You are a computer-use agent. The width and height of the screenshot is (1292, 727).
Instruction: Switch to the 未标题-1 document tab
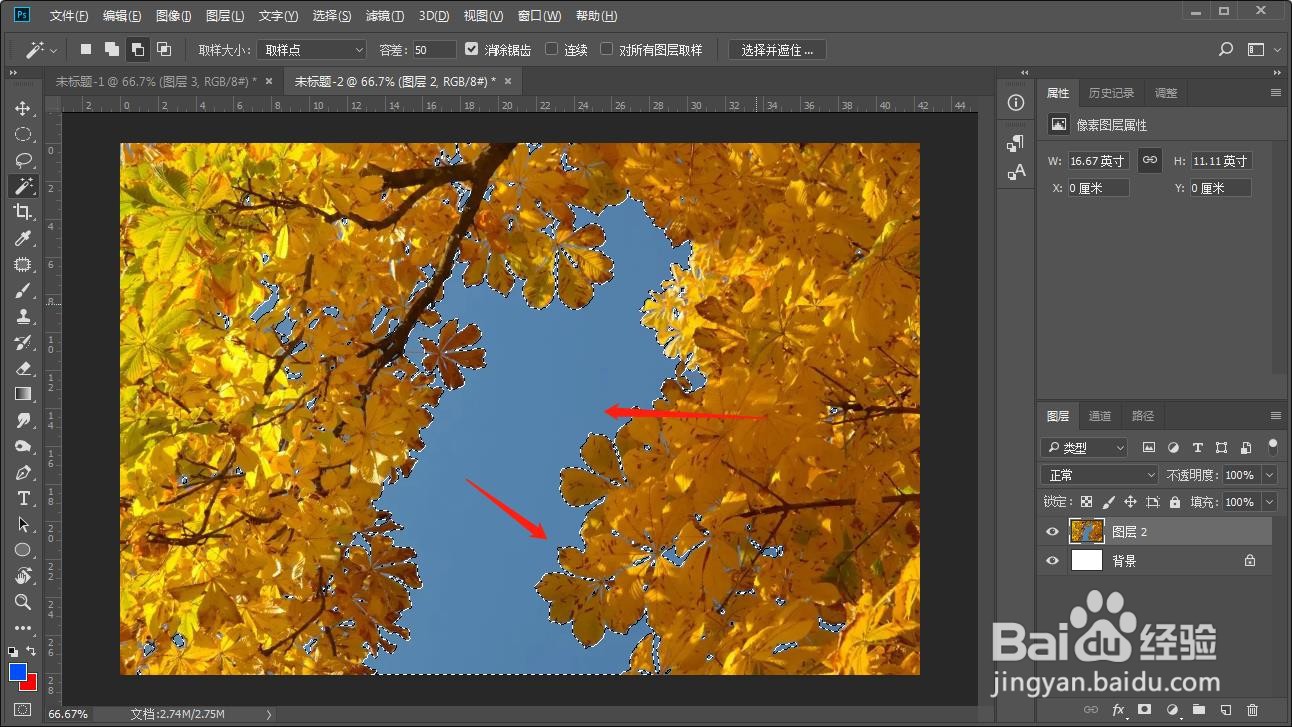tap(156, 81)
